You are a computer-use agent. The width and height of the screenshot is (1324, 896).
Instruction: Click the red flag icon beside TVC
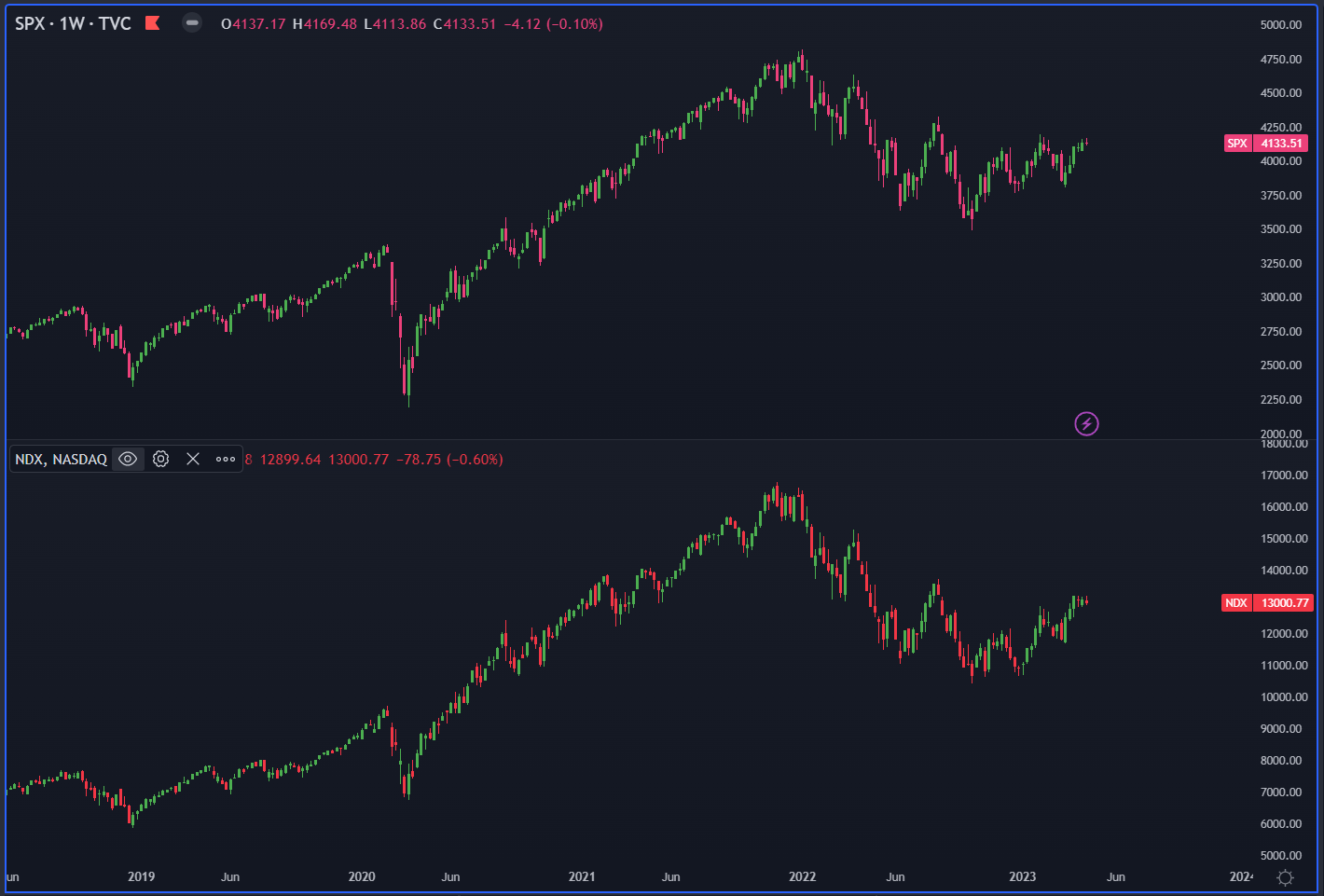point(153,23)
